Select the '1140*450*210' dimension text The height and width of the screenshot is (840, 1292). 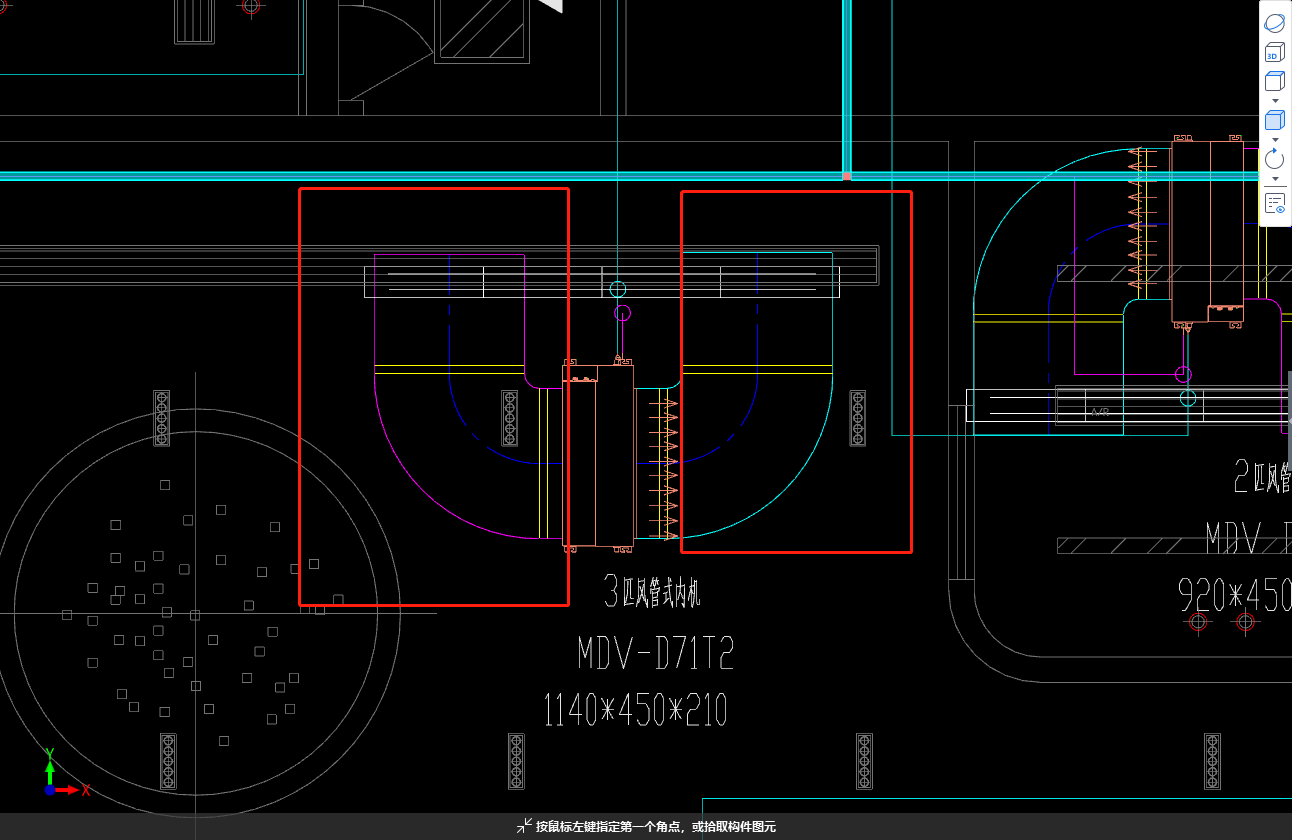(635, 710)
